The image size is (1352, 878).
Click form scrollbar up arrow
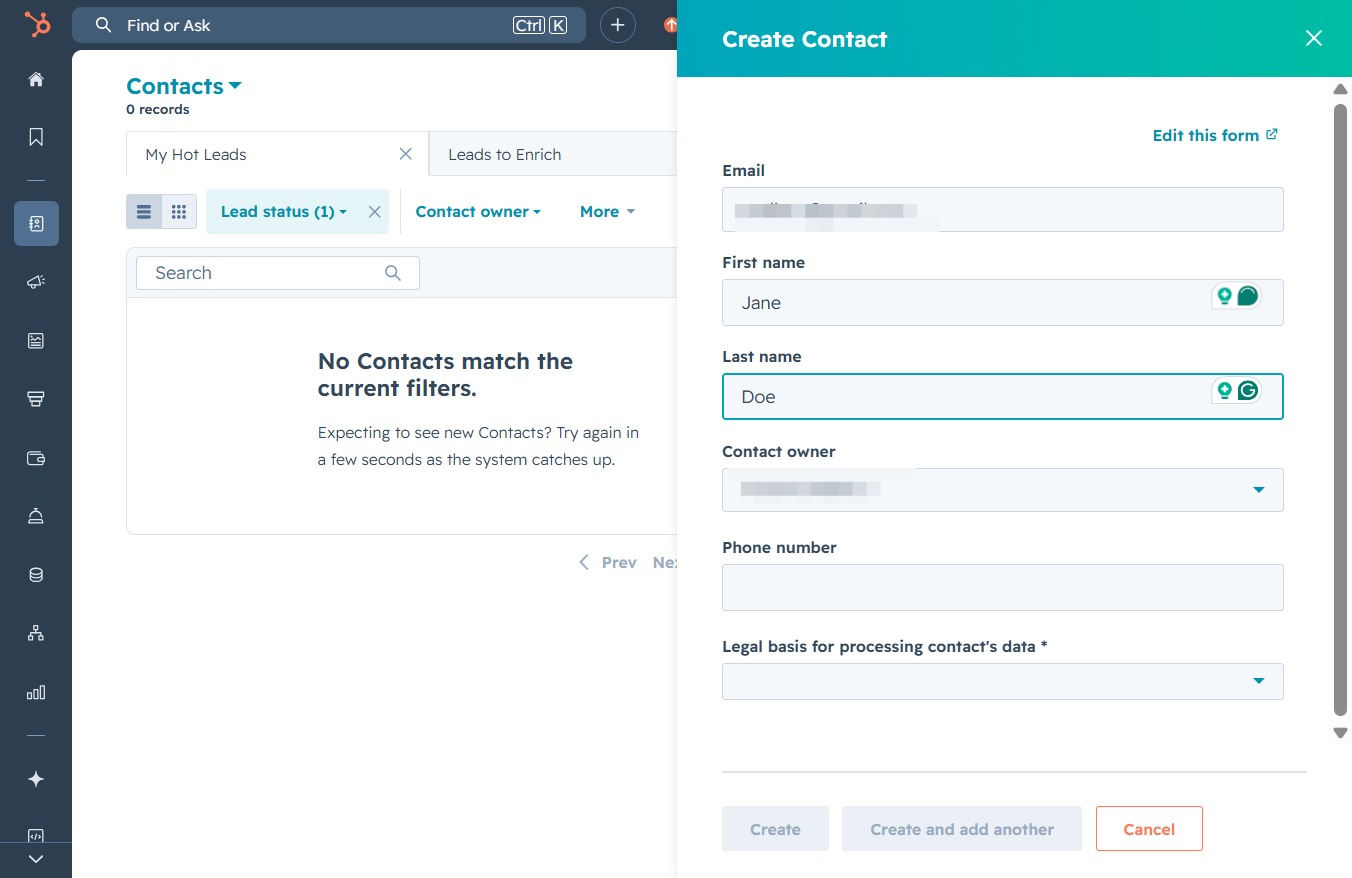click(x=1341, y=90)
